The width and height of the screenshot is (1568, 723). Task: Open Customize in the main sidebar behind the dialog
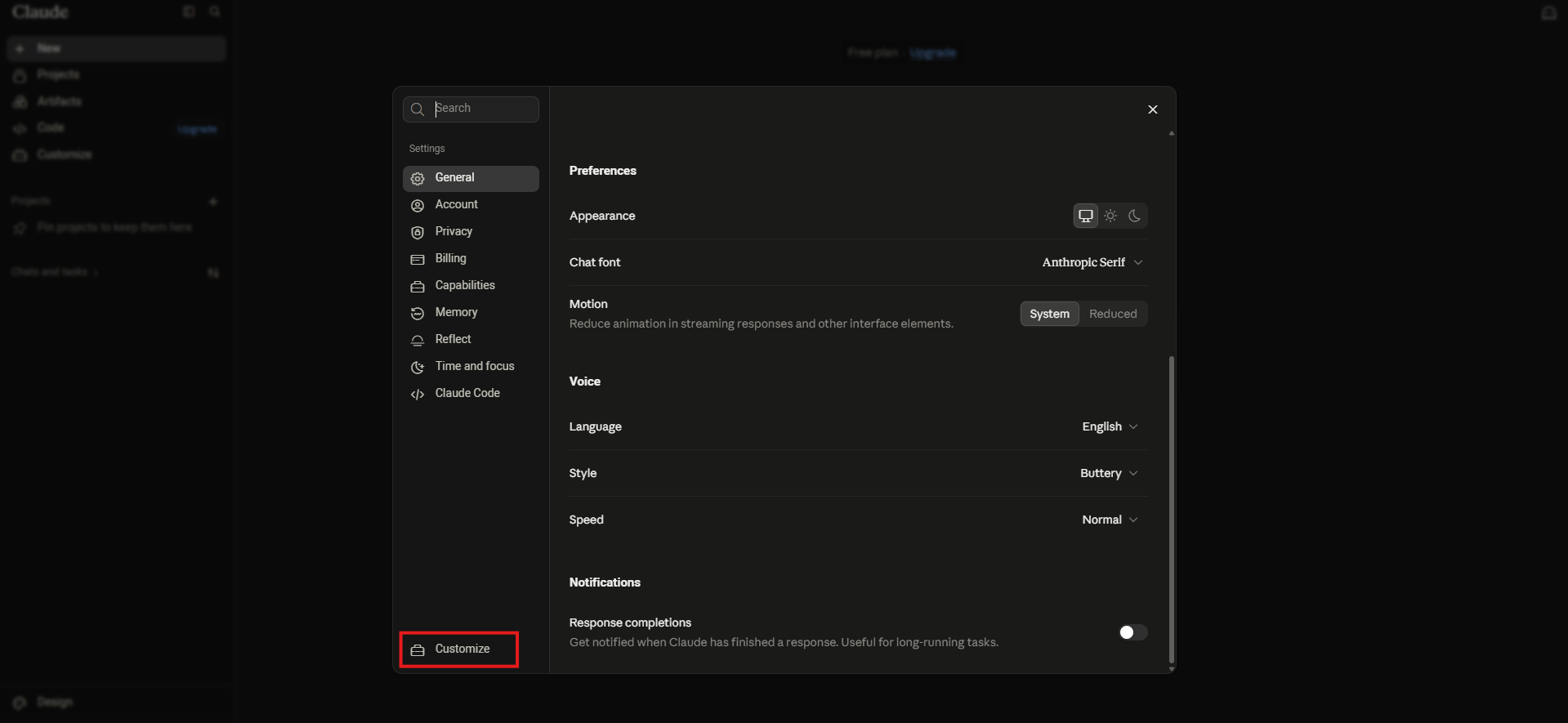[116, 154]
